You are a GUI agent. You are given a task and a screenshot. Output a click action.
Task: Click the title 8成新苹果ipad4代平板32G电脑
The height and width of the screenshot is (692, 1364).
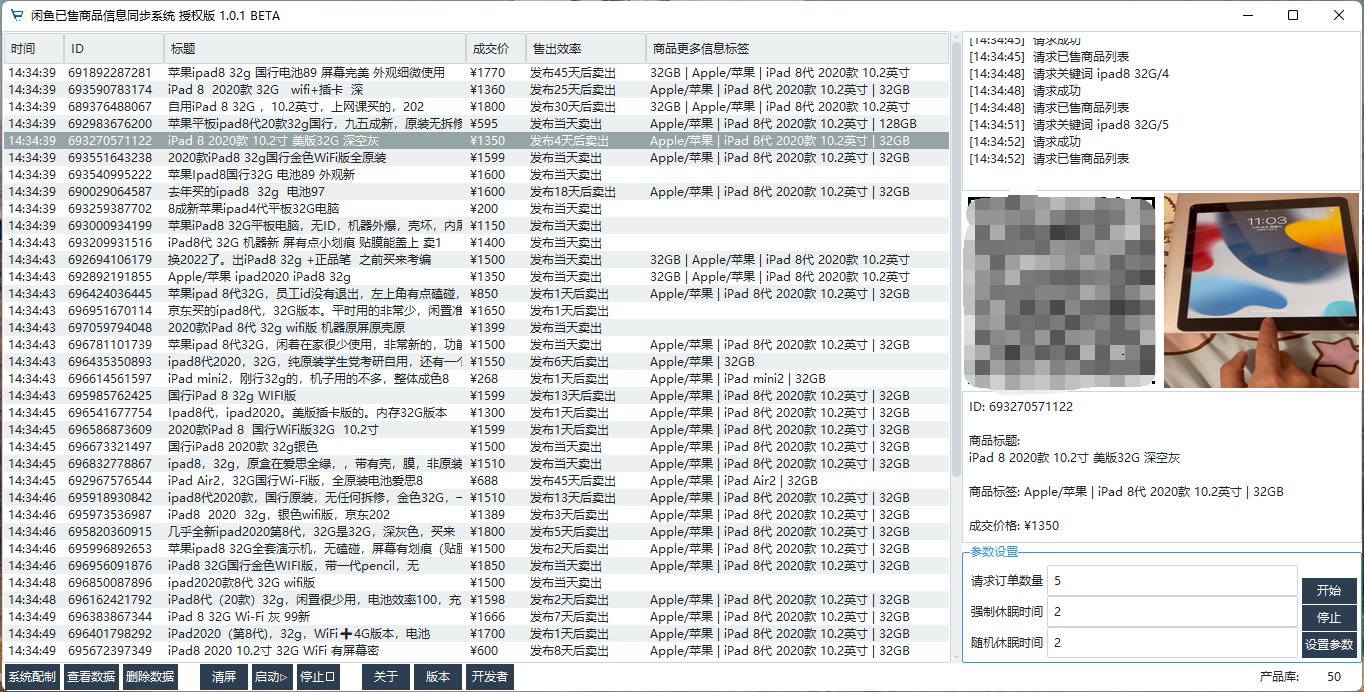(253, 208)
